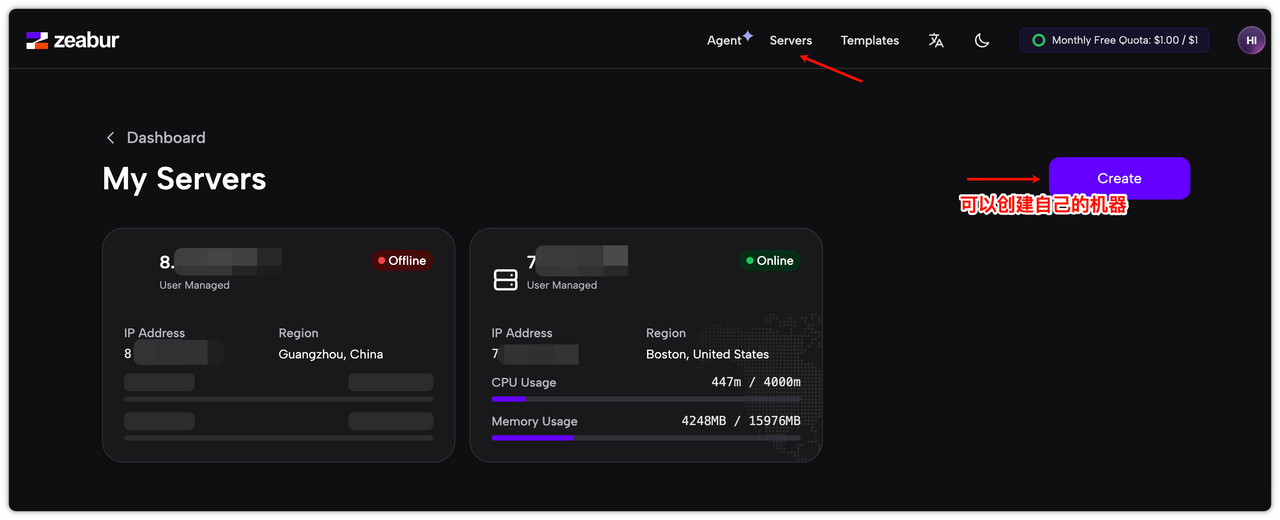
Task: Click the language translation icon
Action: point(936,41)
